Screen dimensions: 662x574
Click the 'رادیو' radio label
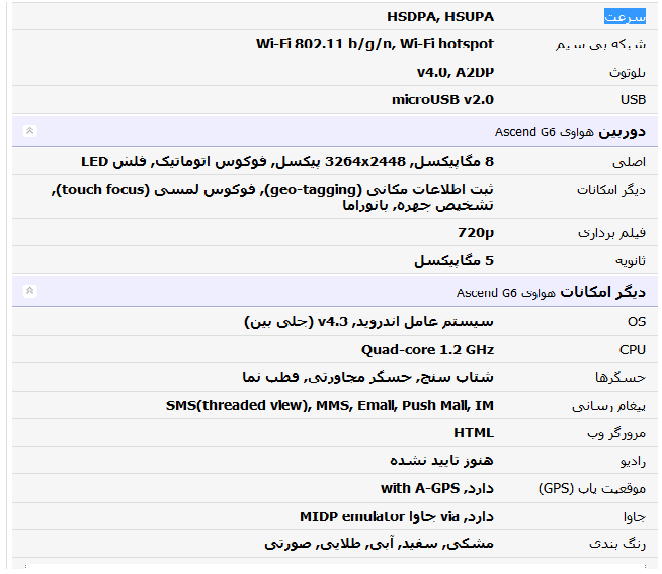(633, 461)
